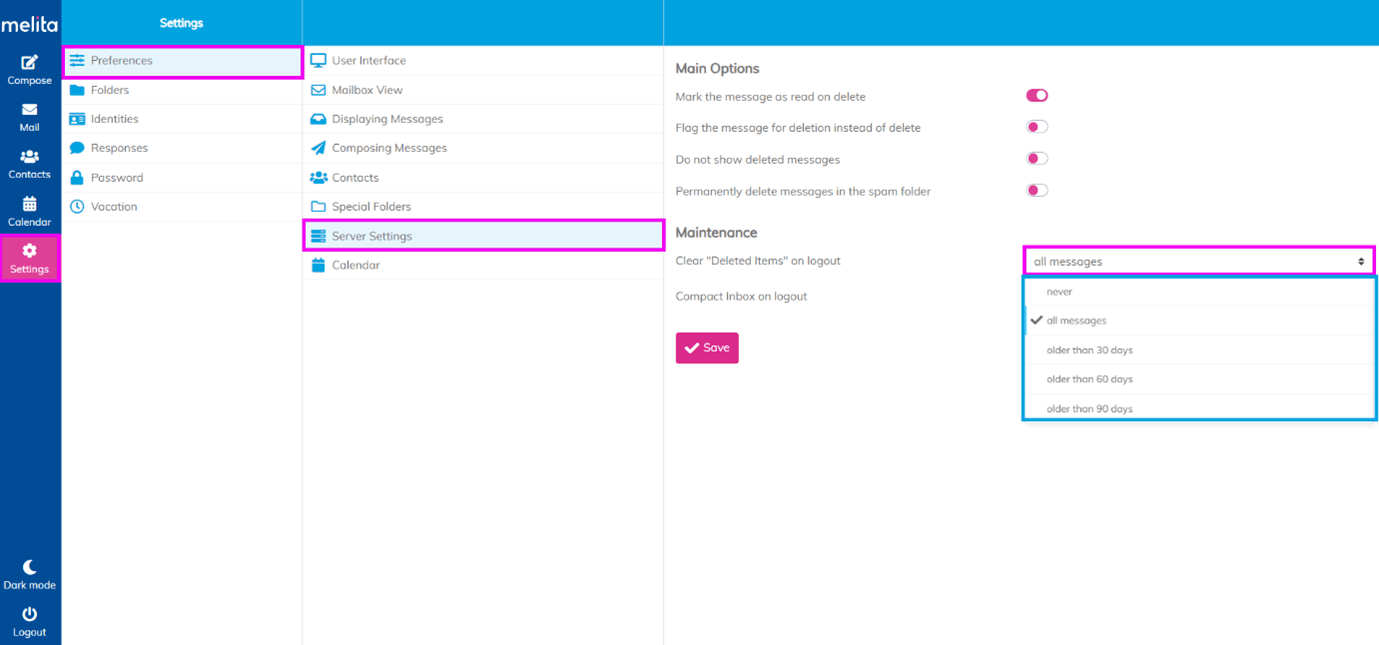Disable Mark the message as read on delete

tap(1037, 96)
